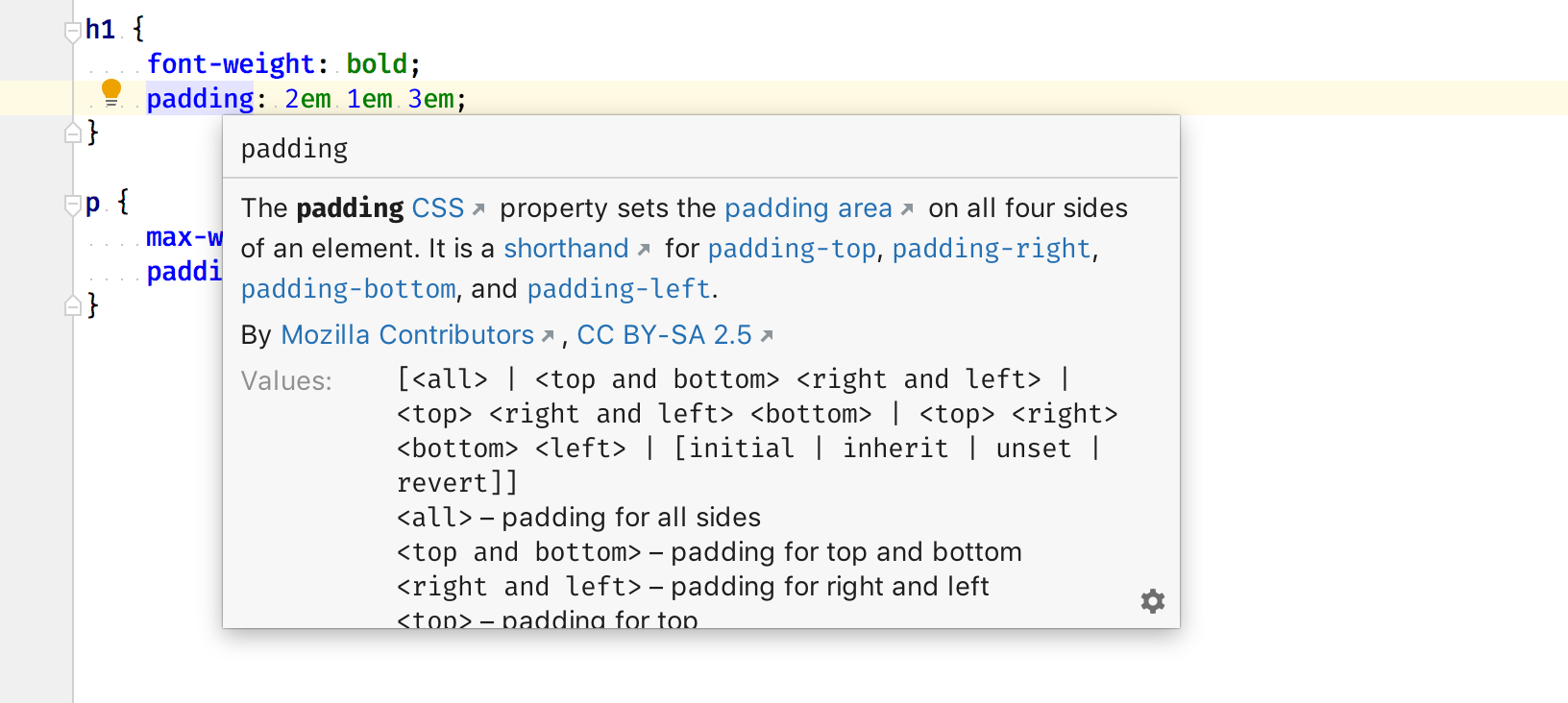
Task: Click external arrow after CC BY-SA 2.5
Action: (767, 335)
